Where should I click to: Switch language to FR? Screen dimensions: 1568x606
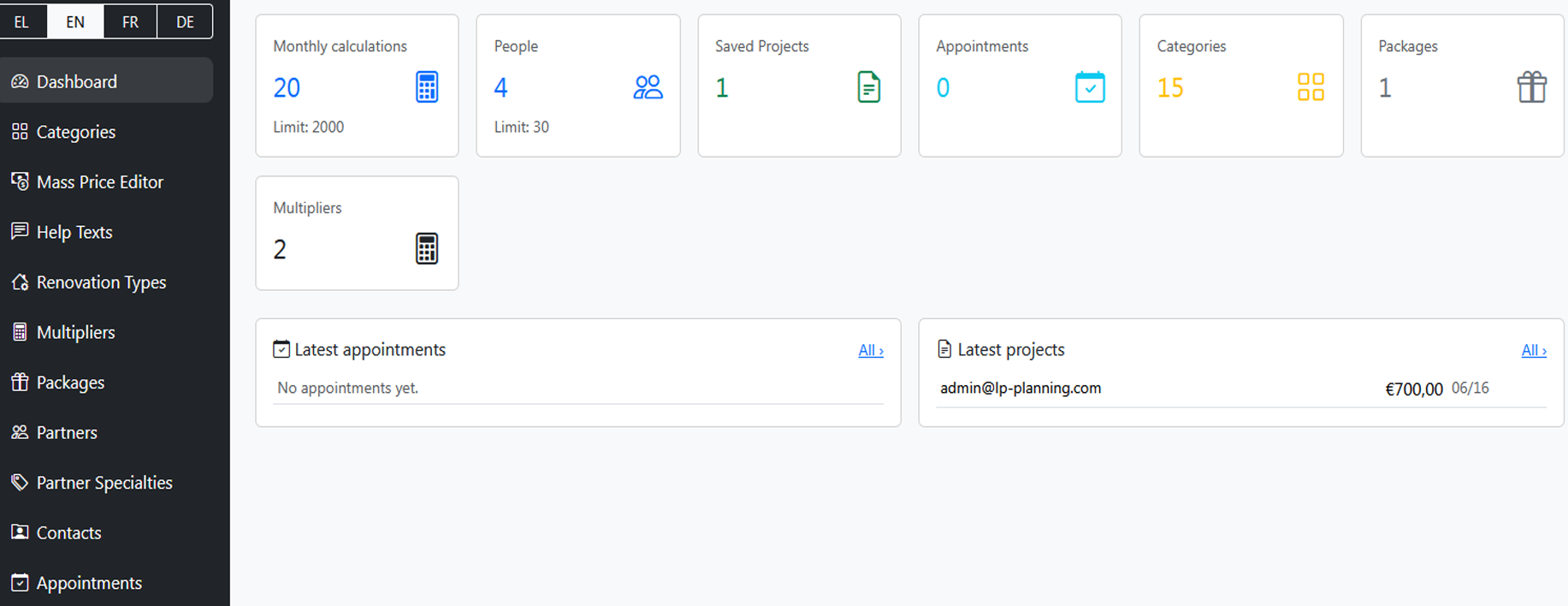130,21
